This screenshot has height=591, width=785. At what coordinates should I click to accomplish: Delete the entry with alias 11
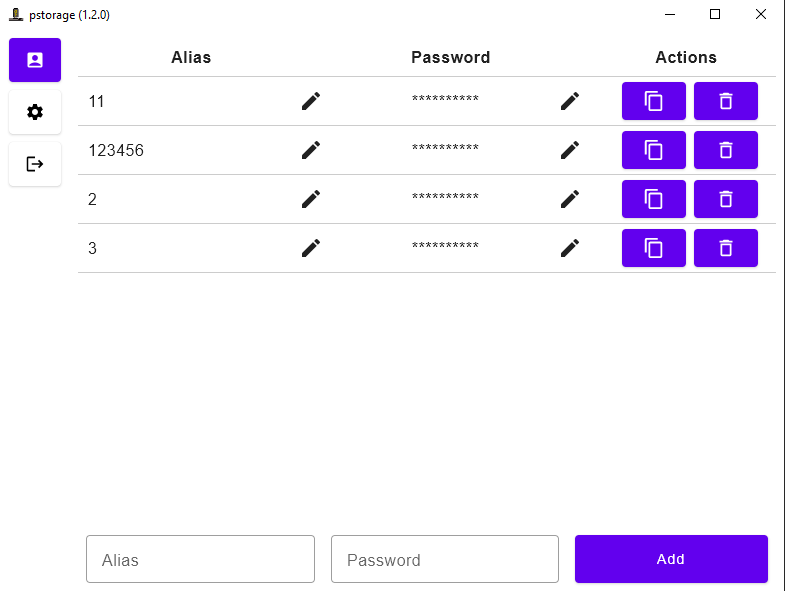(726, 101)
